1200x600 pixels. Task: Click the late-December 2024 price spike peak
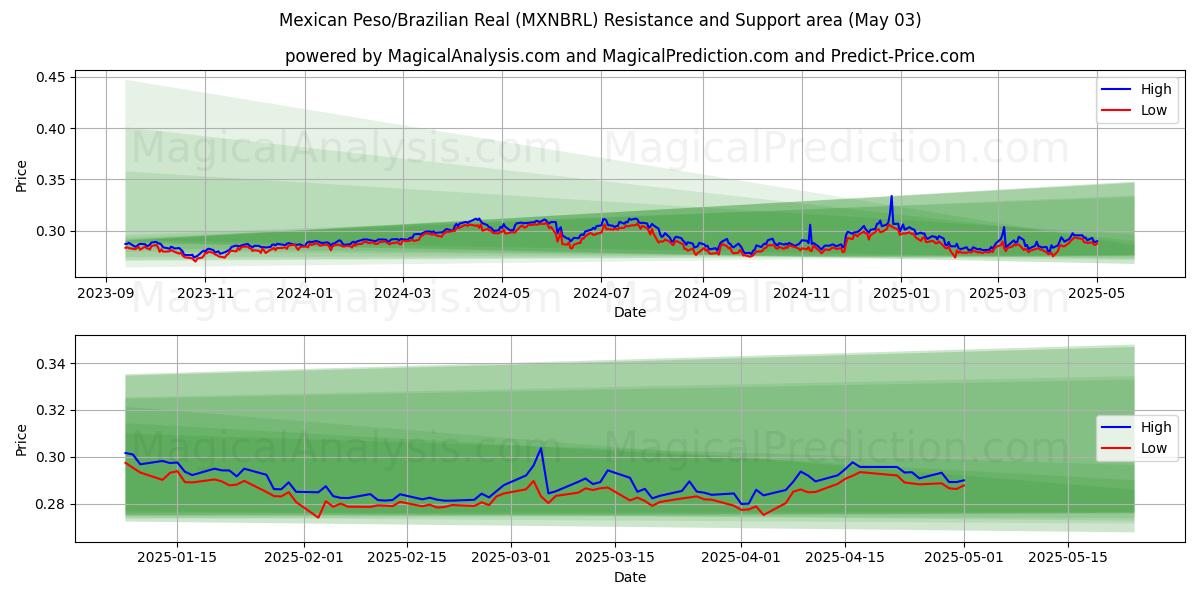[891, 196]
